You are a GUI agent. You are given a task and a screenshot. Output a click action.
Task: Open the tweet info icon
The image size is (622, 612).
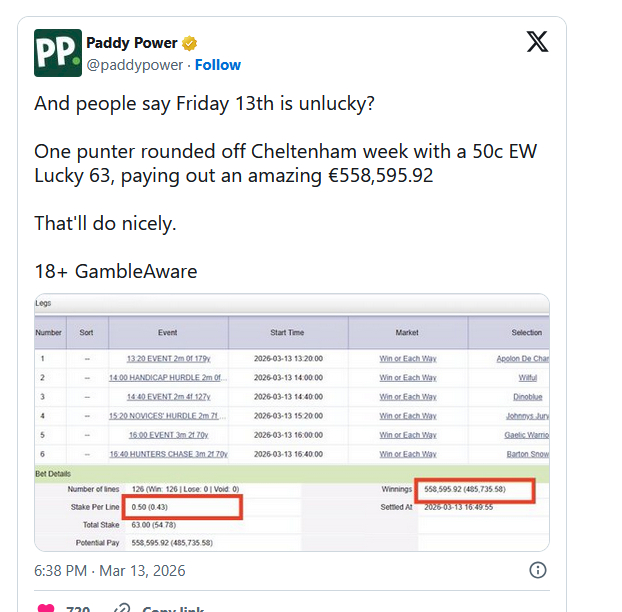click(537, 570)
